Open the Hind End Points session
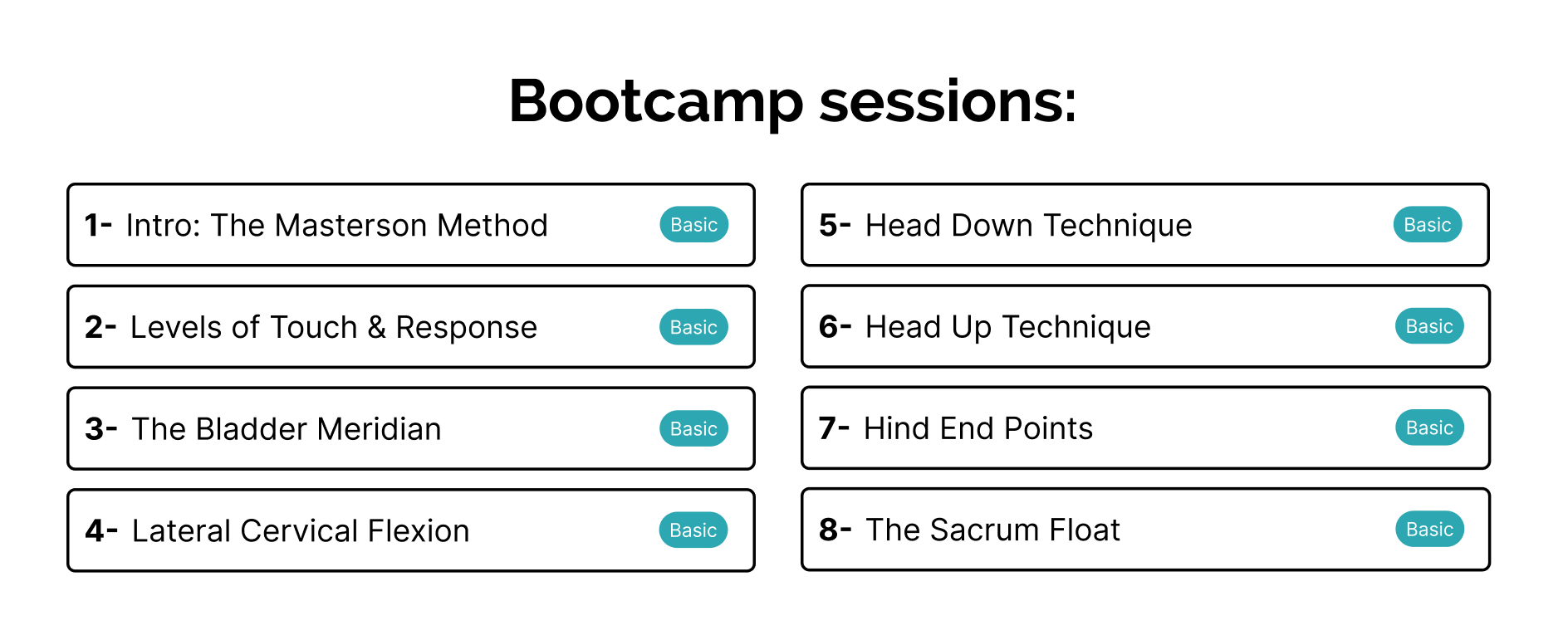The image size is (1568, 635). pyautogui.click(x=978, y=428)
